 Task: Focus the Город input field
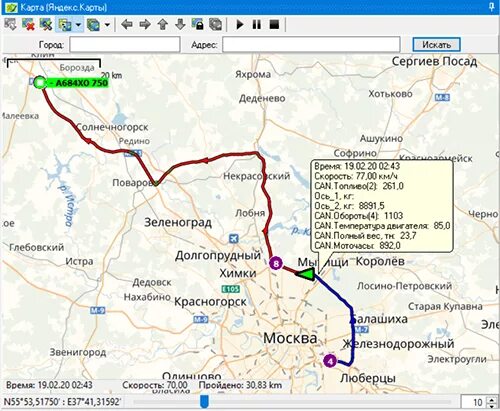[125, 44]
